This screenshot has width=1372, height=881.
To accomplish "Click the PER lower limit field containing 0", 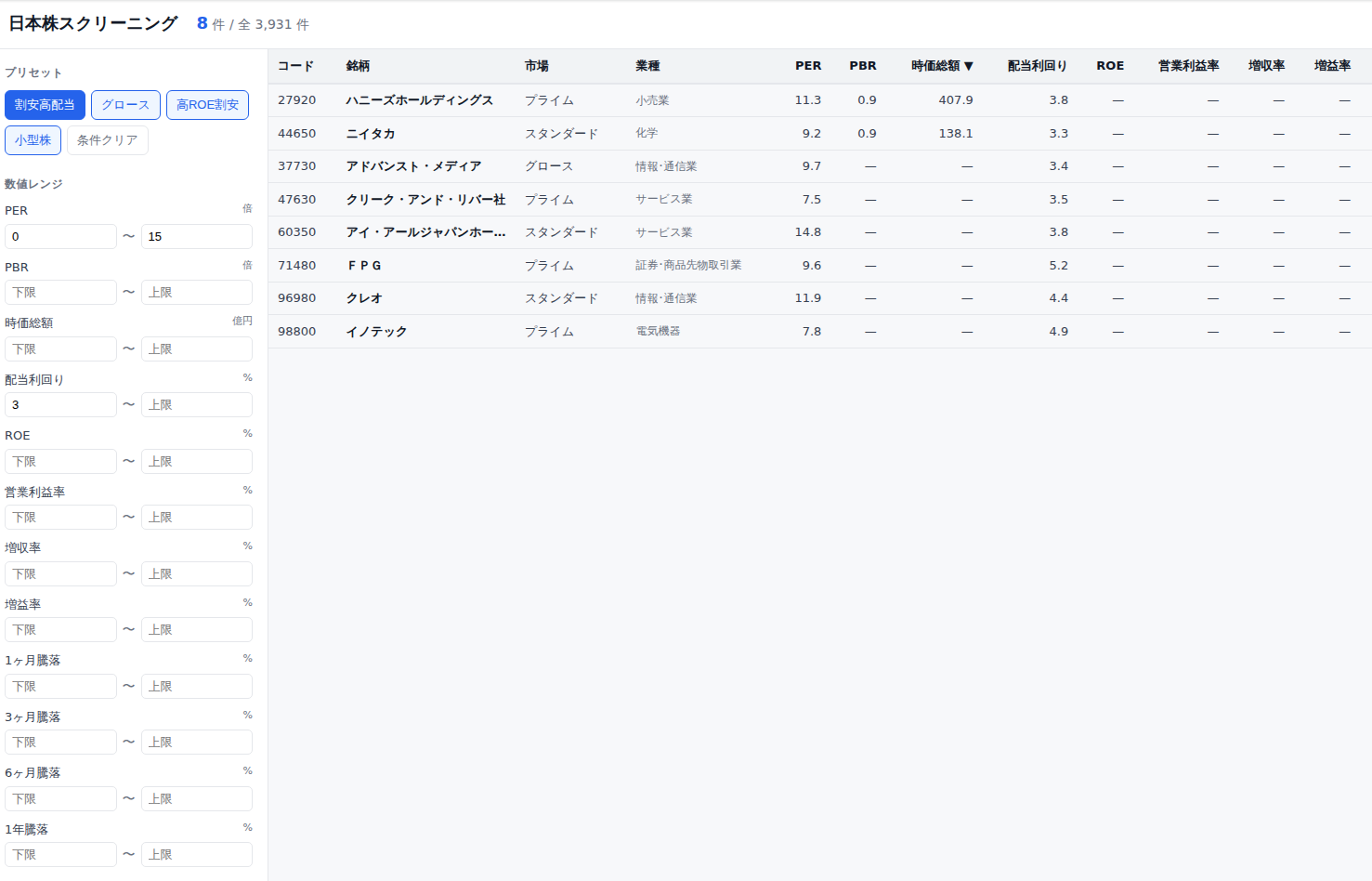I will pyautogui.click(x=60, y=236).
